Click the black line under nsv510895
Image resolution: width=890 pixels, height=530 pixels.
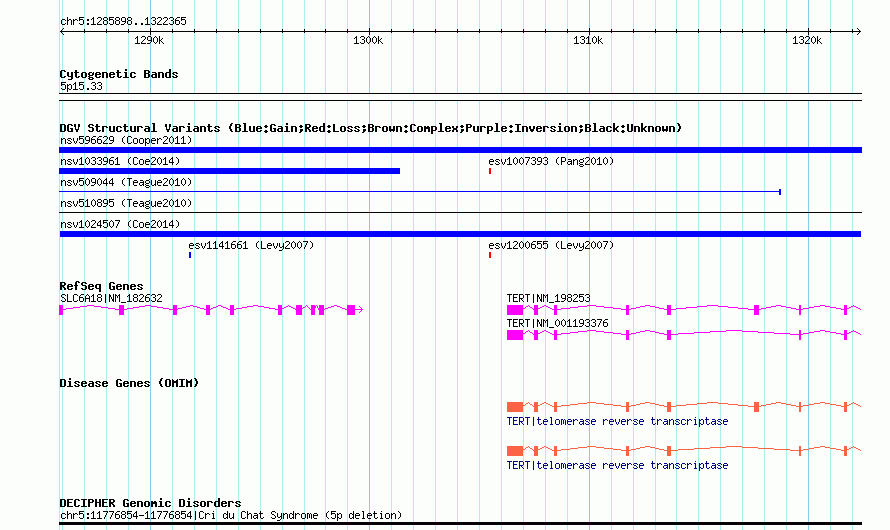coord(460,213)
